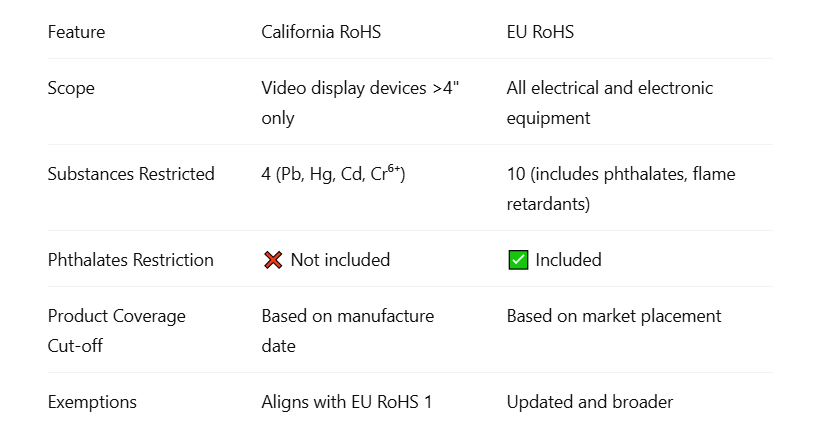Screen dimensions: 822x439
Task: Click All electrical and electronic equipment text
Action: point(609,102)
